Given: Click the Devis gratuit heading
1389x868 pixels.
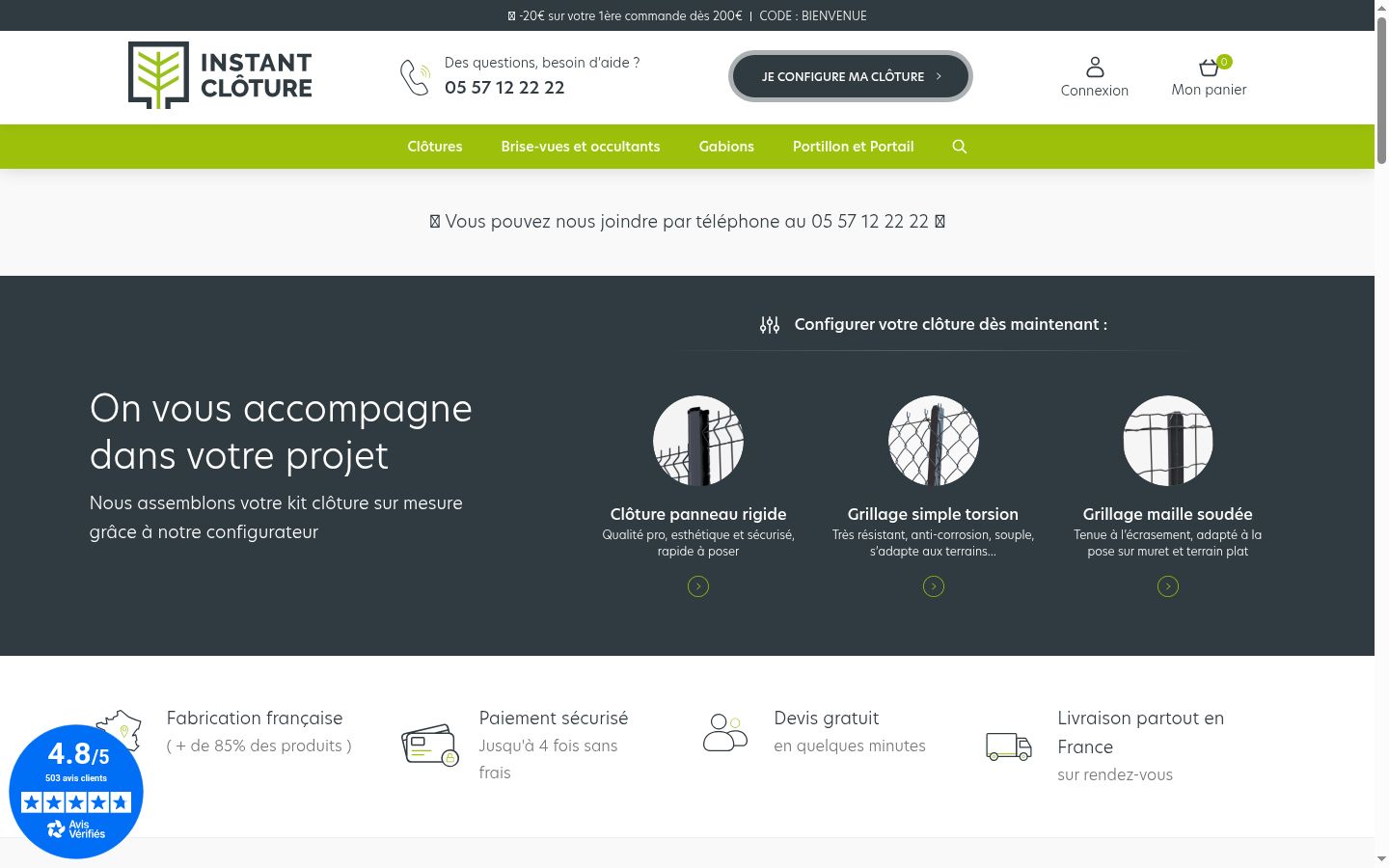Looking at the screenshot, I should 827,719.
